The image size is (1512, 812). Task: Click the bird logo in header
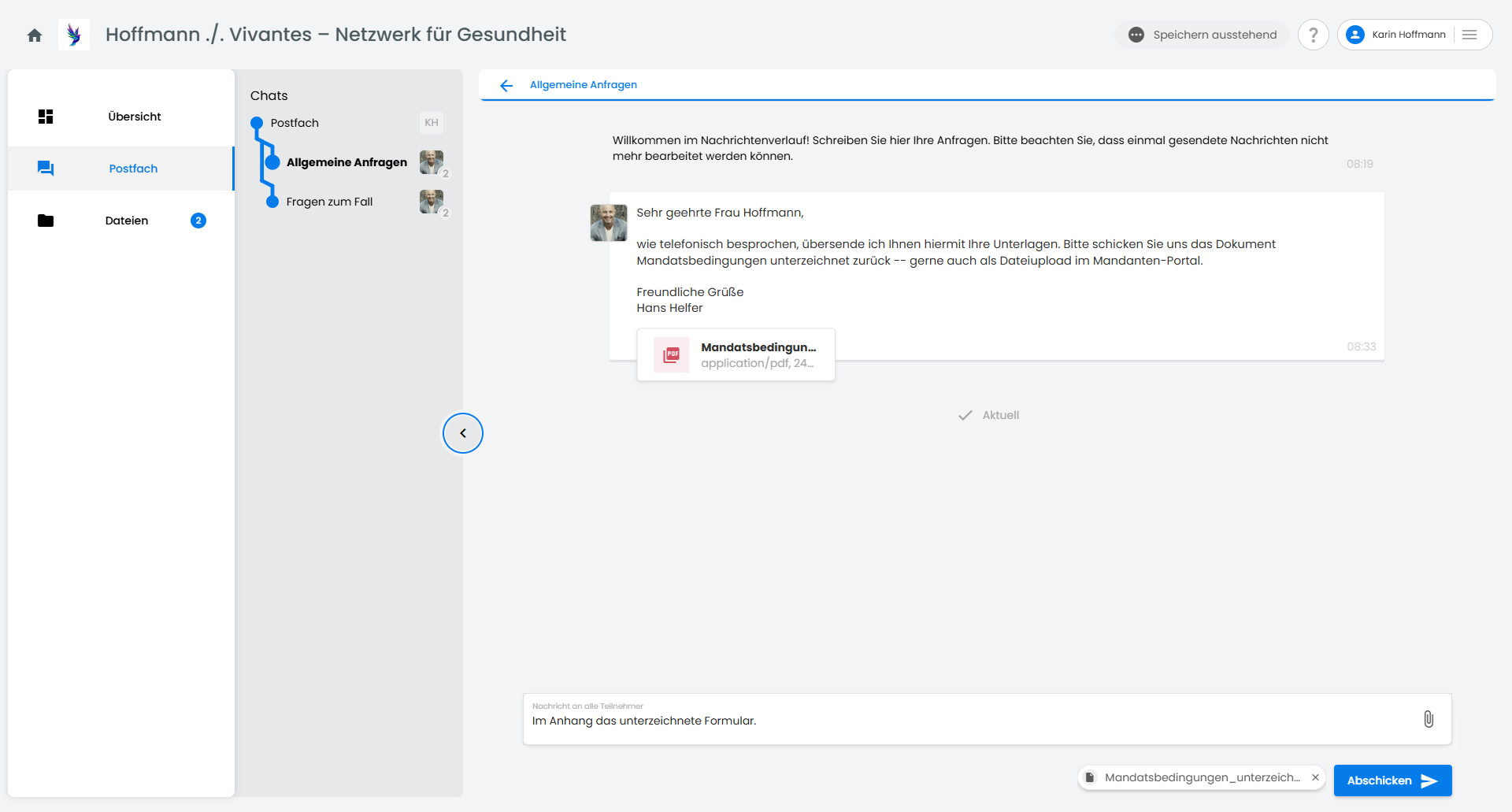pyautogui.click(x=74, y=35)
